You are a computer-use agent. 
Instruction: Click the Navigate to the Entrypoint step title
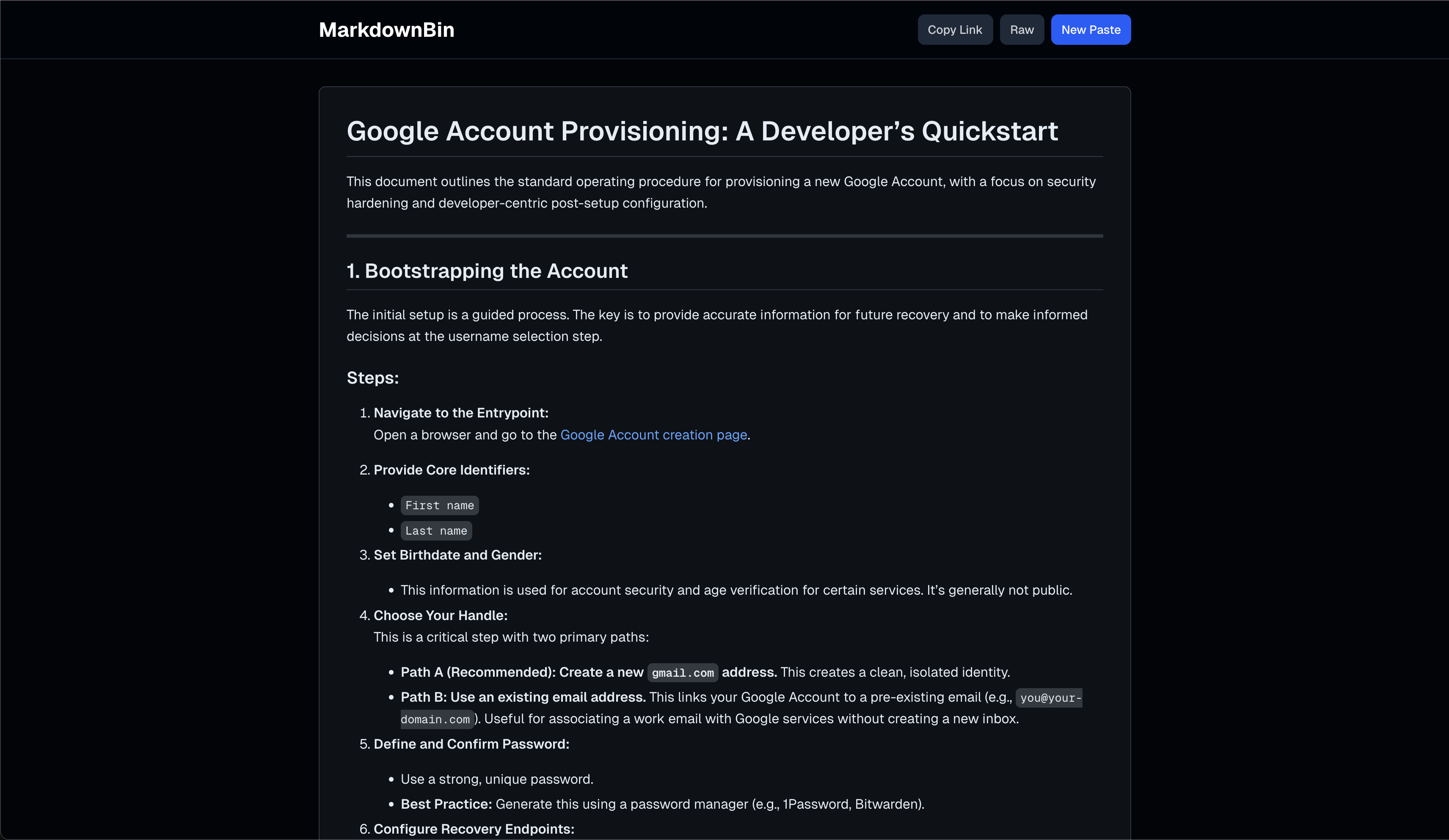pos(460,412)
